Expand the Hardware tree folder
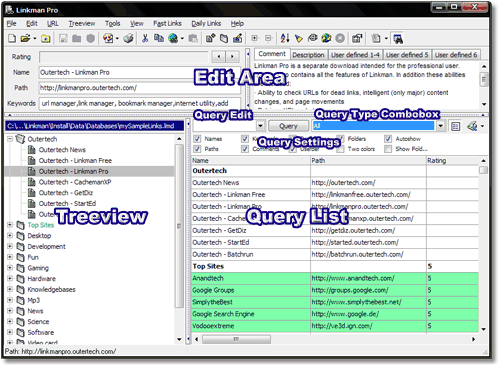Viewport: 500px width, 367px height. click(10, 279)
